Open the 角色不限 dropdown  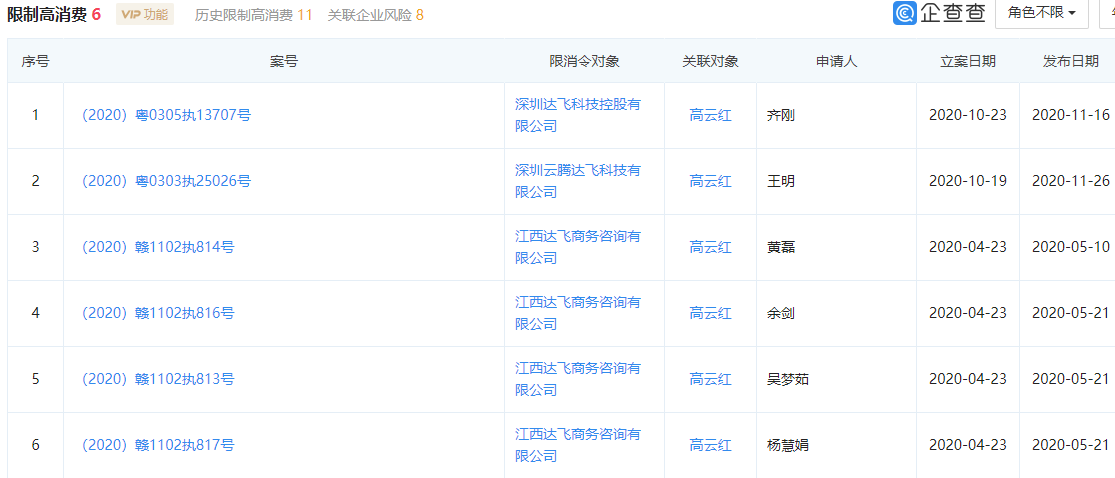click(1041, 13)
